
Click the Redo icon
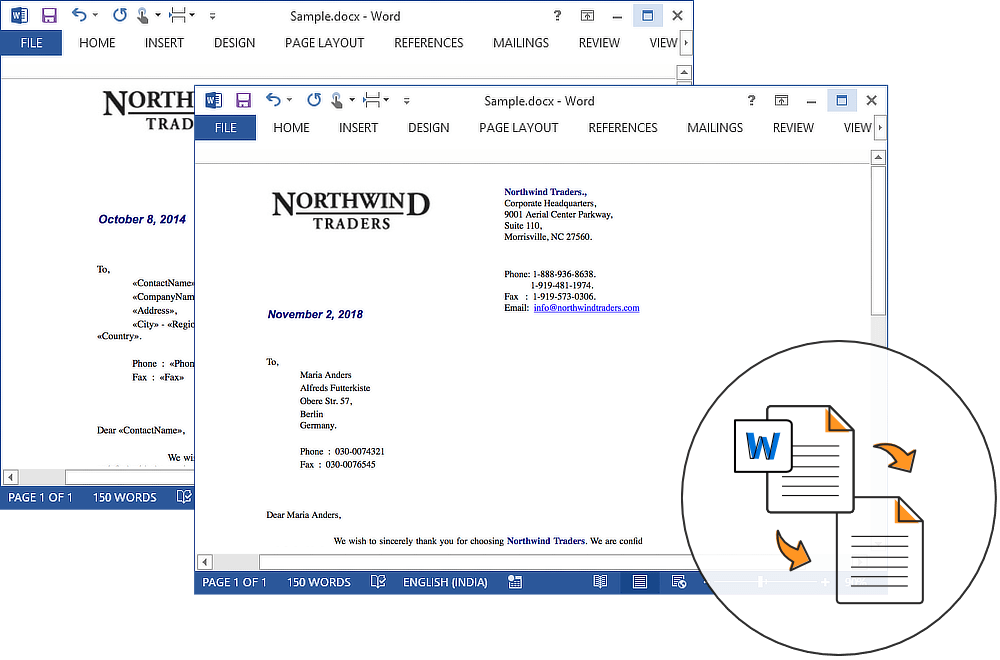tap(314, 100)
